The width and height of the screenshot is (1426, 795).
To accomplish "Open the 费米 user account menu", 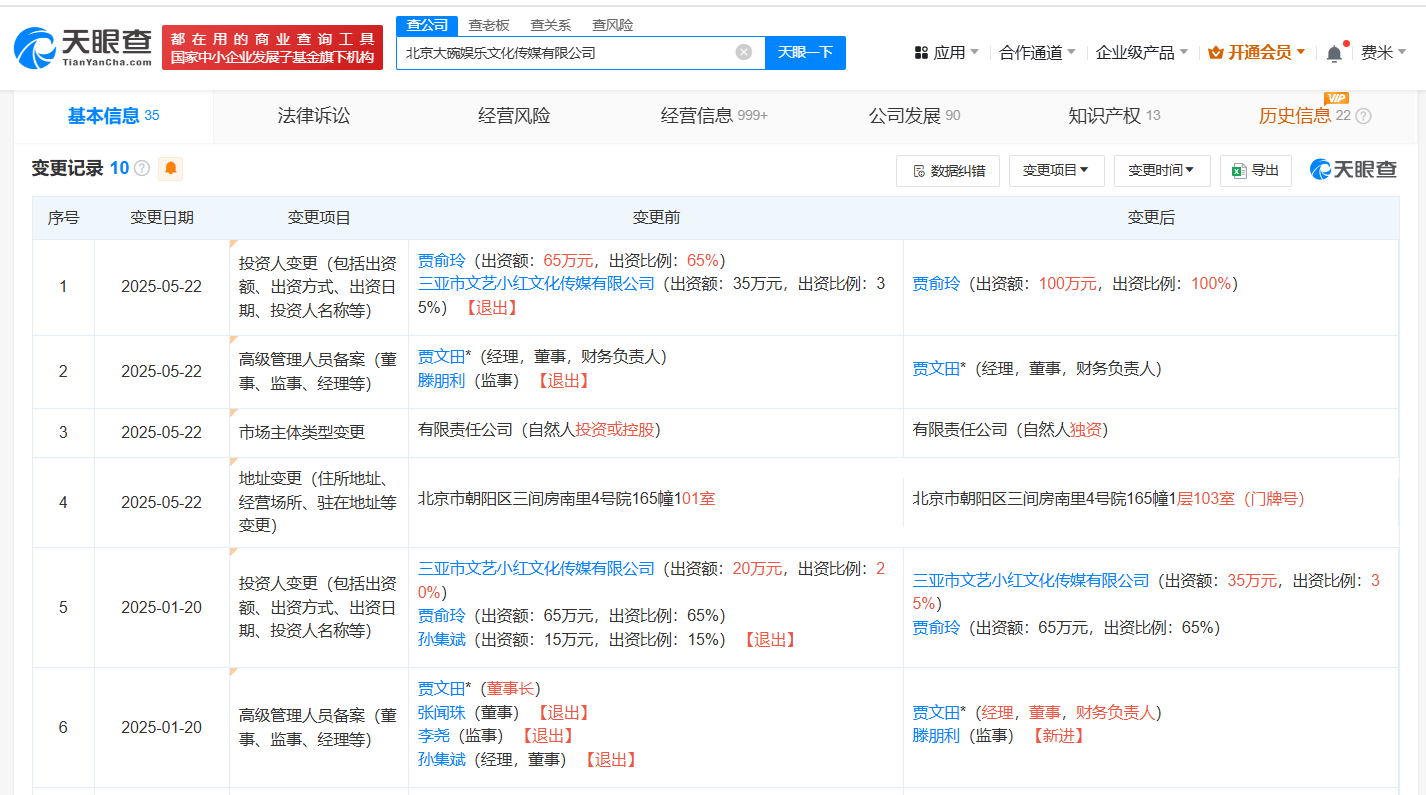I will (x=1383, y=52).
